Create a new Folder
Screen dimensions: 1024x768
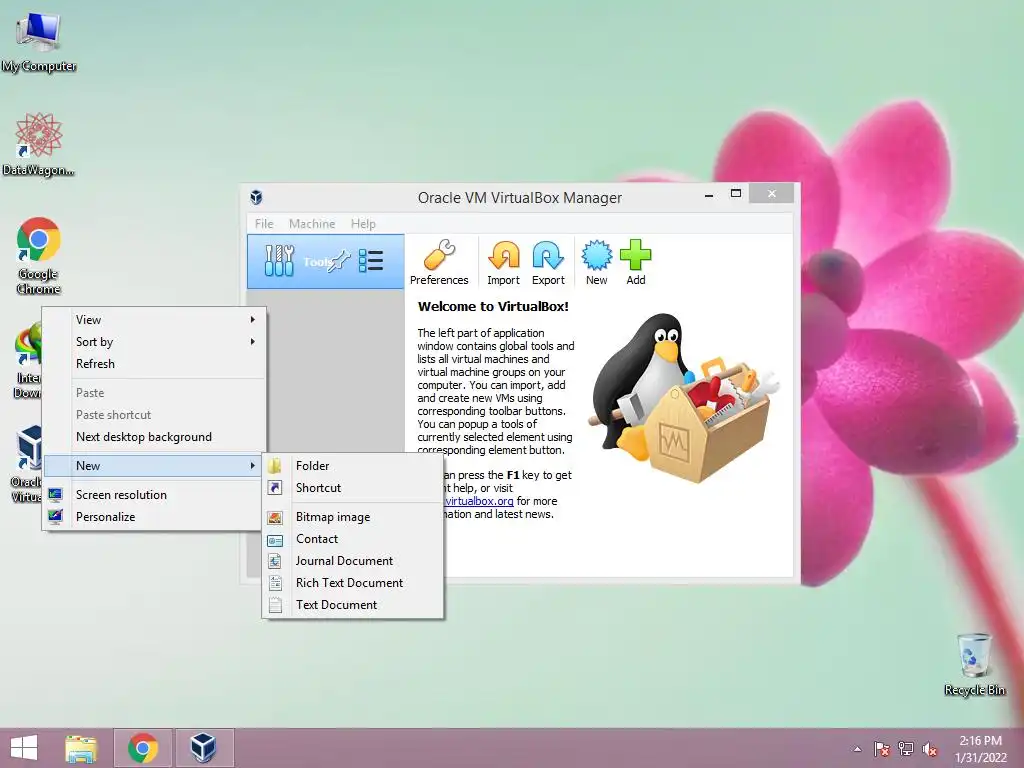point(353,466)
